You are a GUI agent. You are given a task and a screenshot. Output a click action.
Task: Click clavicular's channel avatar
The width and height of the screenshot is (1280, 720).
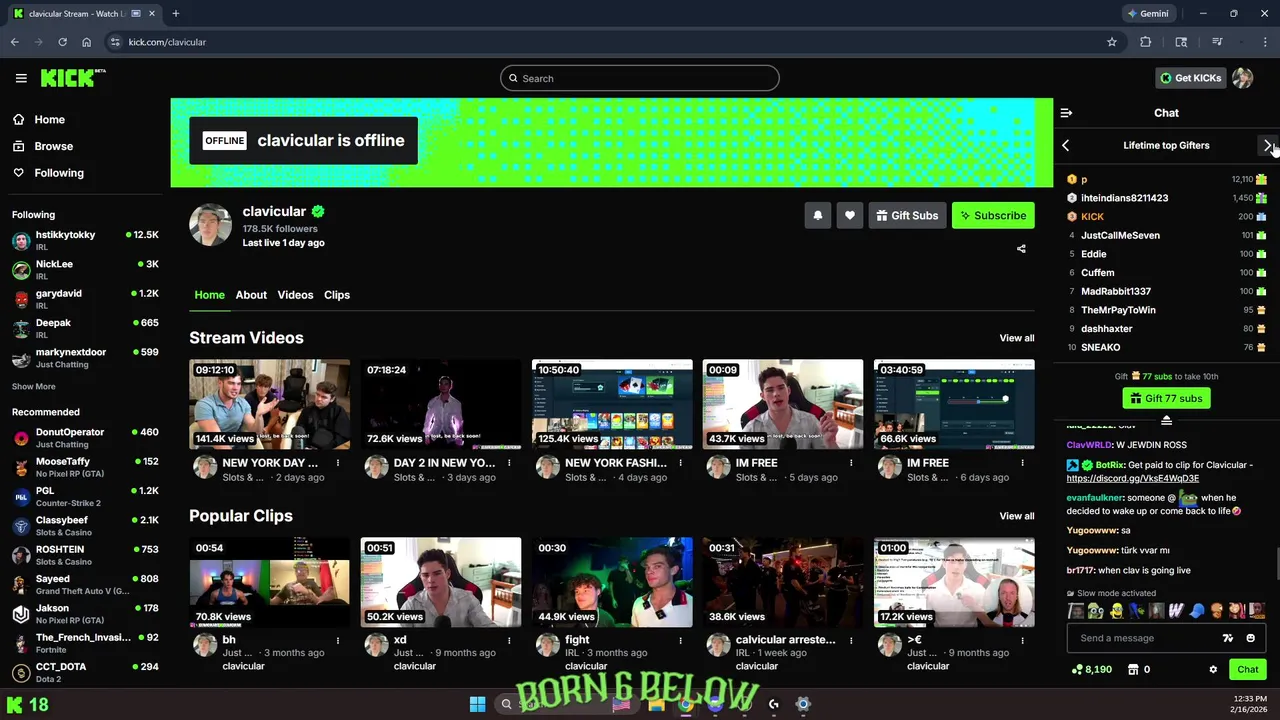210,225
